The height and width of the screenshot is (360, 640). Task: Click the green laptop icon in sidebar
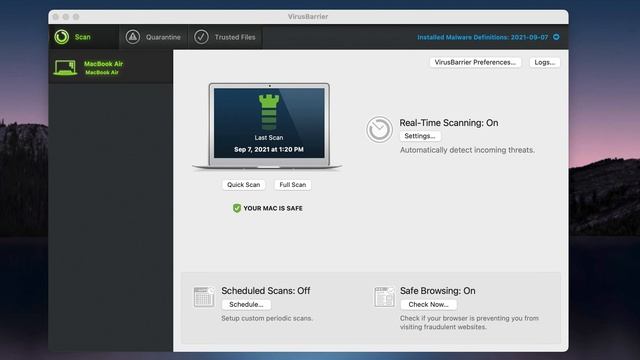[x=65, y=68]
